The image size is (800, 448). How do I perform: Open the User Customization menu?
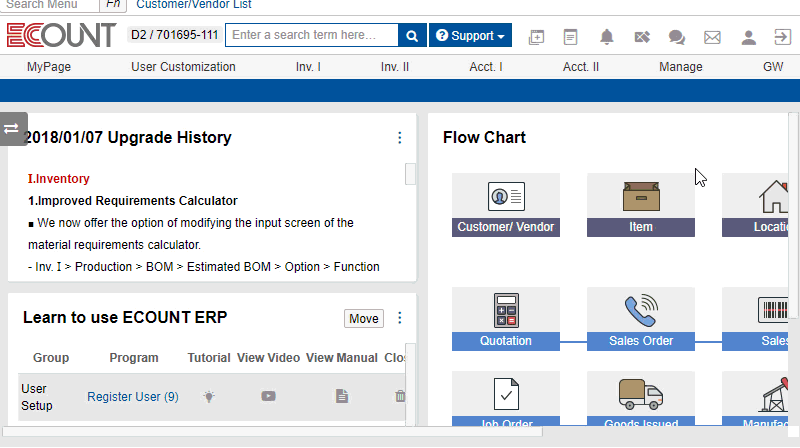[183, 67]
